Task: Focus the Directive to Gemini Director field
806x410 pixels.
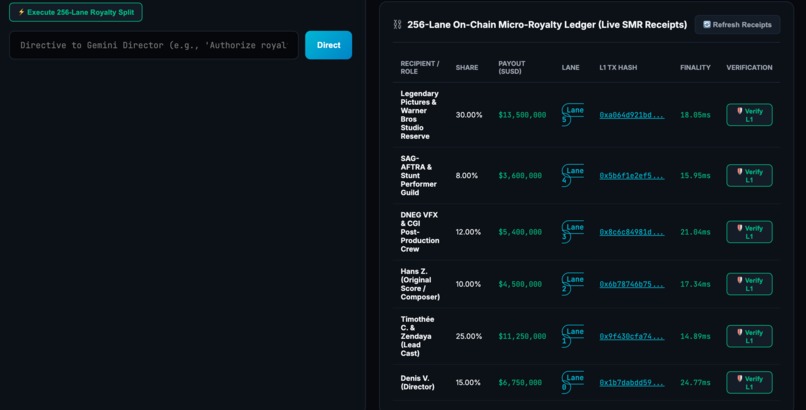Action: [x=154, y=45]
